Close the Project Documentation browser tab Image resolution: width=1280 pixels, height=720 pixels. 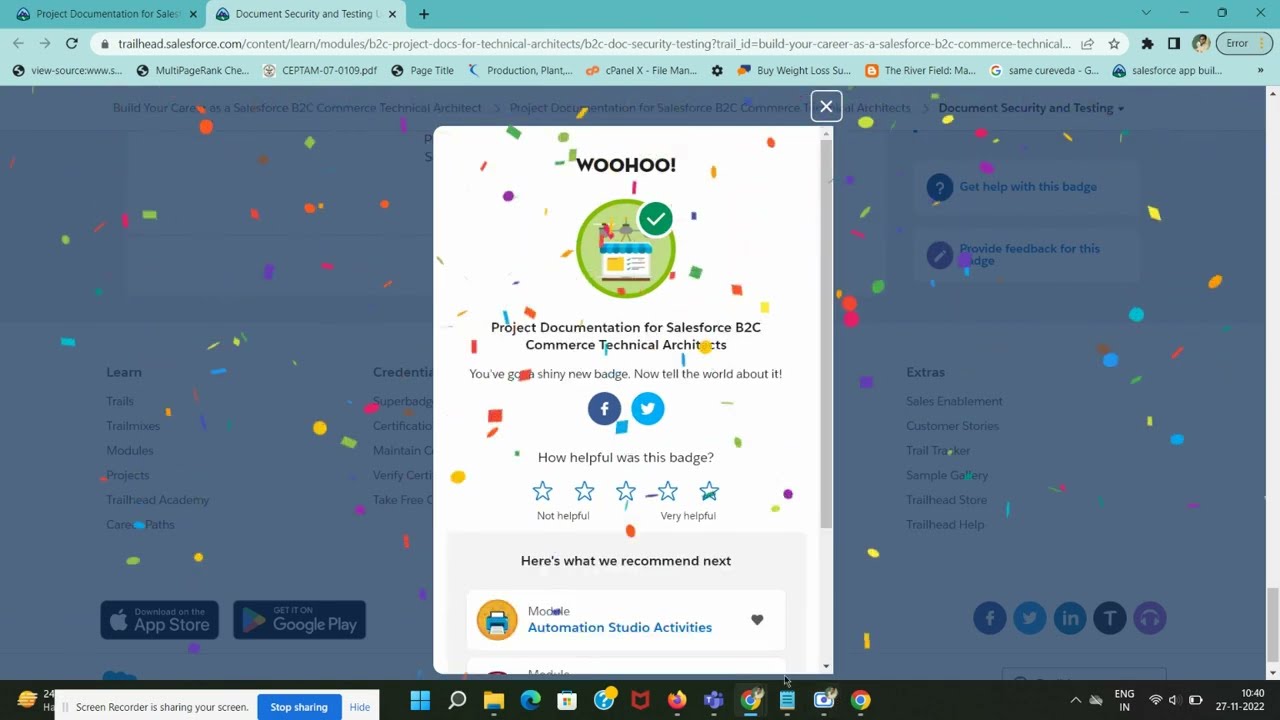[x=193, y=14]
